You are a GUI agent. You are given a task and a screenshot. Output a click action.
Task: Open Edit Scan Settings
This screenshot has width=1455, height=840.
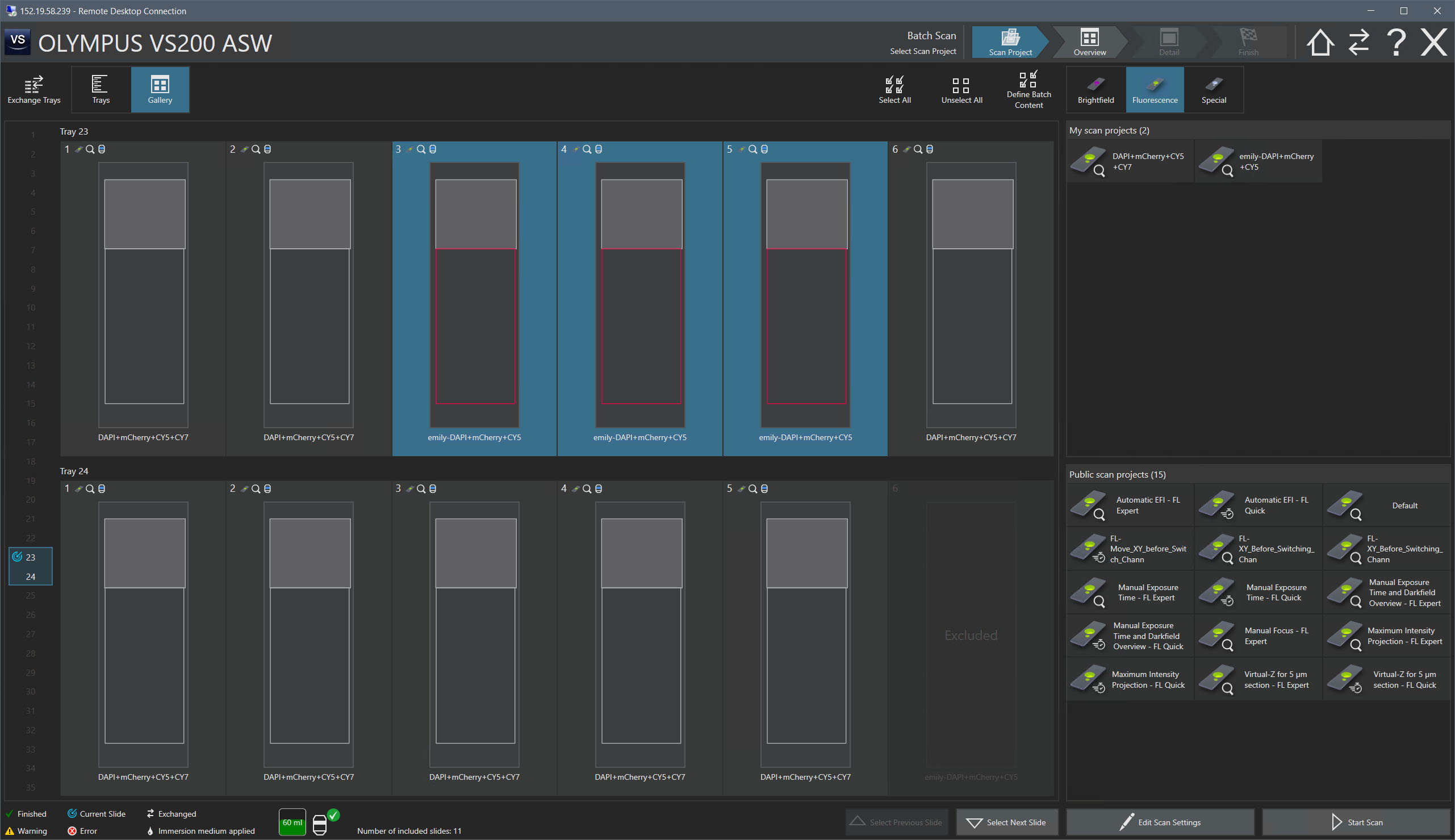(x=1160, y=822)
